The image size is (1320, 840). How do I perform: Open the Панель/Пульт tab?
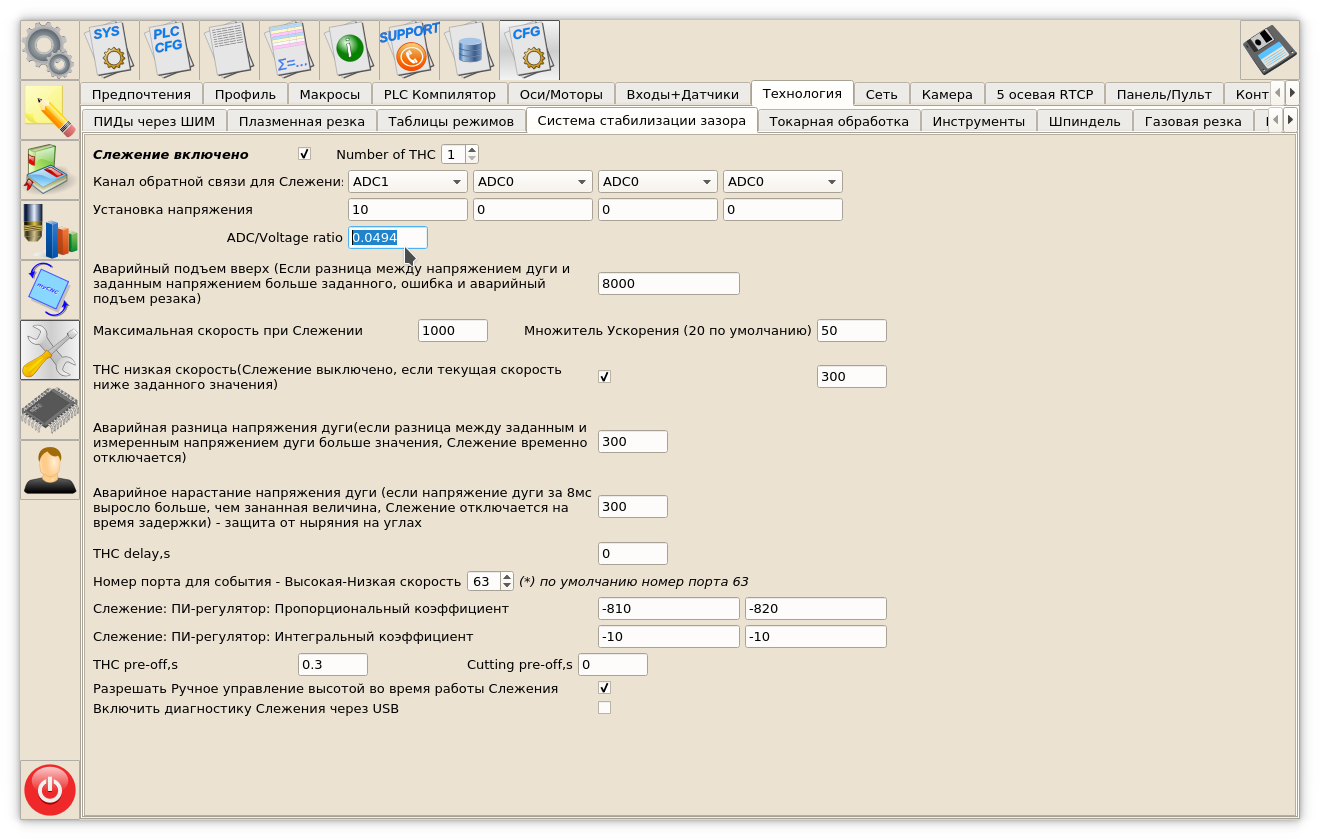1164,94
